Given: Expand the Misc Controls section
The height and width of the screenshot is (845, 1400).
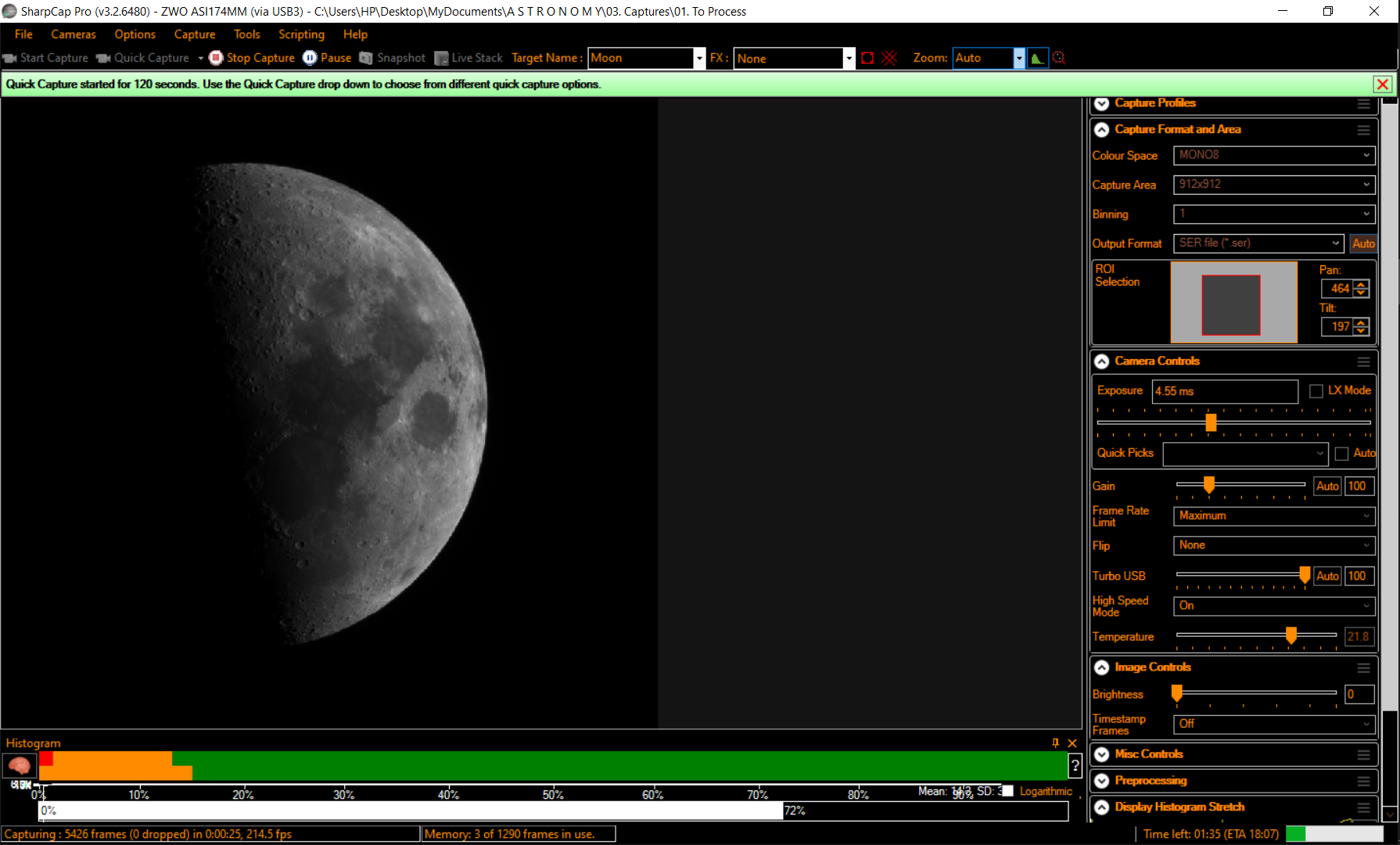Looking at the screenshot, I should click(1101, 753).
